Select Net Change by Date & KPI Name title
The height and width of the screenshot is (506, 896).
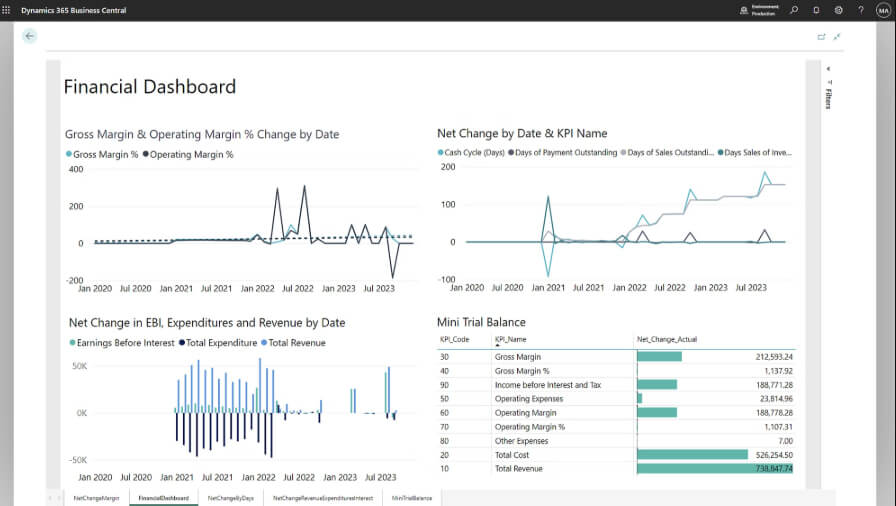(522, 133)
